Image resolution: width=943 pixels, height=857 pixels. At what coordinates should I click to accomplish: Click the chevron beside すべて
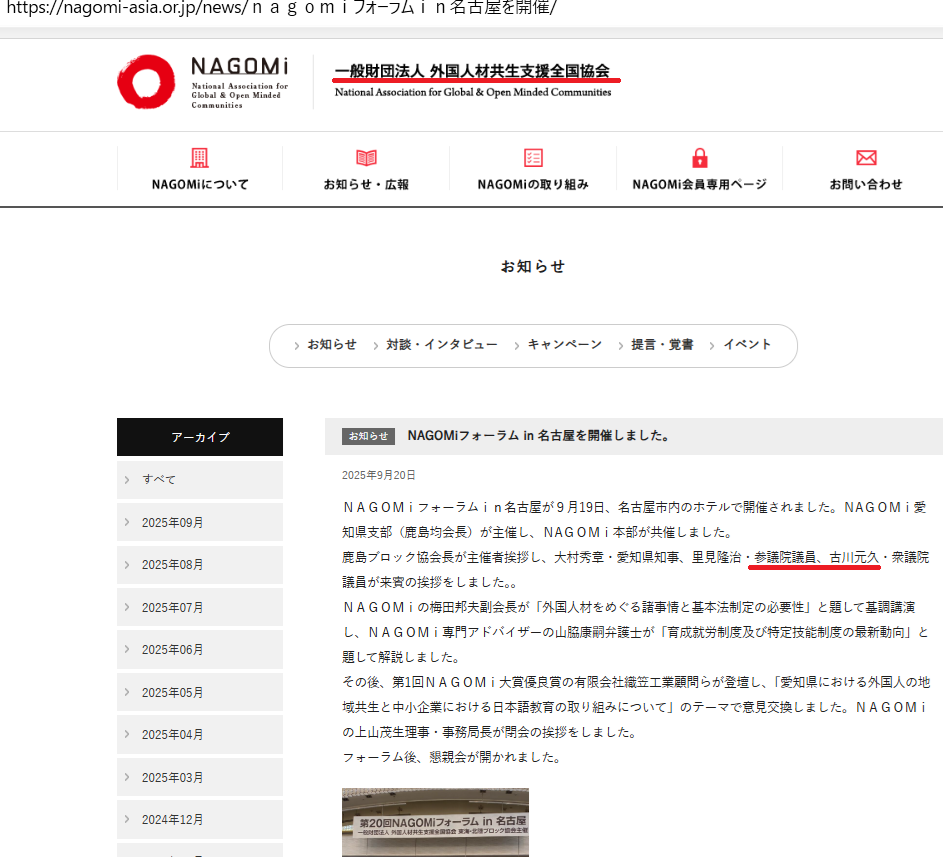(127, 479)
